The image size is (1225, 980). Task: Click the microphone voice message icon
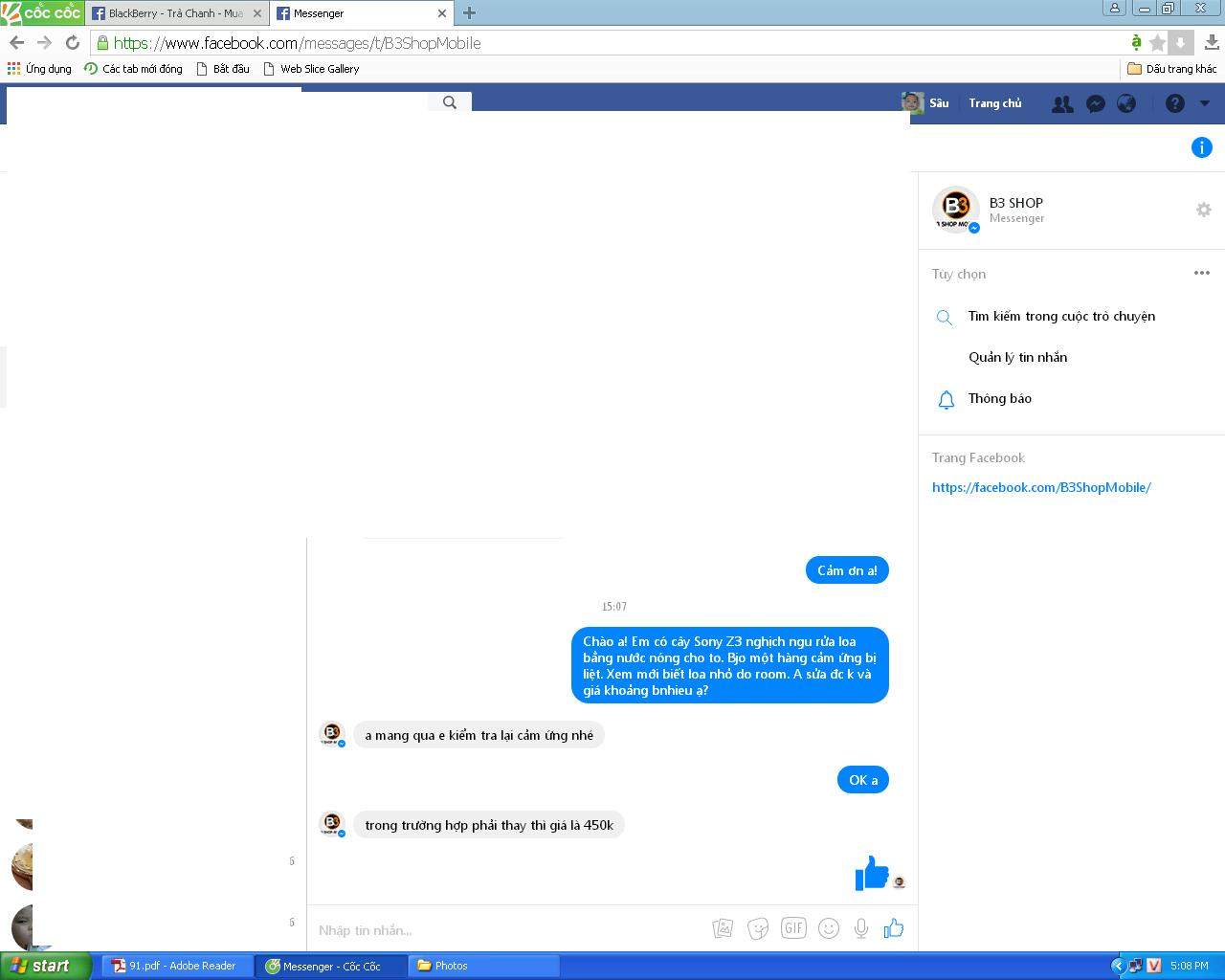[x=861, y=928]
